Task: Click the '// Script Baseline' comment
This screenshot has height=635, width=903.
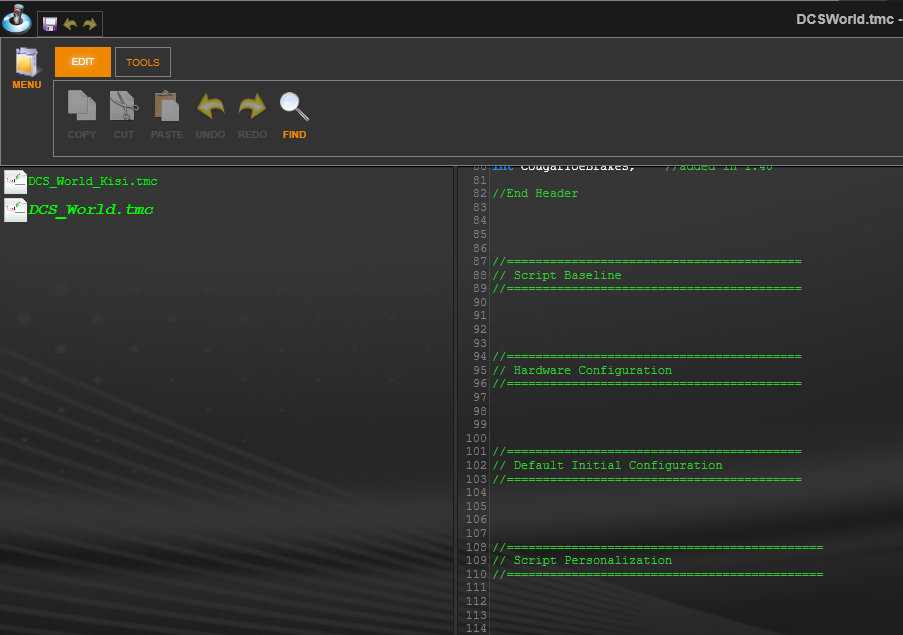Action: point(557,275)
